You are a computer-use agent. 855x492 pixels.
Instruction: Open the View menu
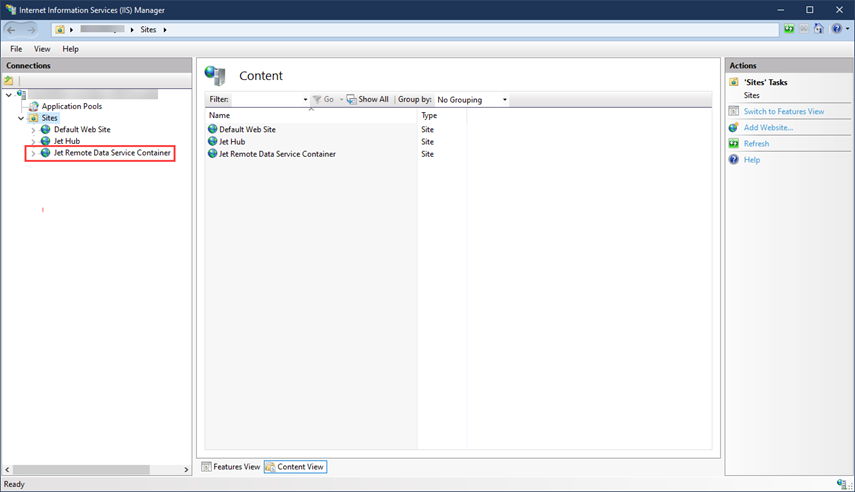tap(42, 49)
